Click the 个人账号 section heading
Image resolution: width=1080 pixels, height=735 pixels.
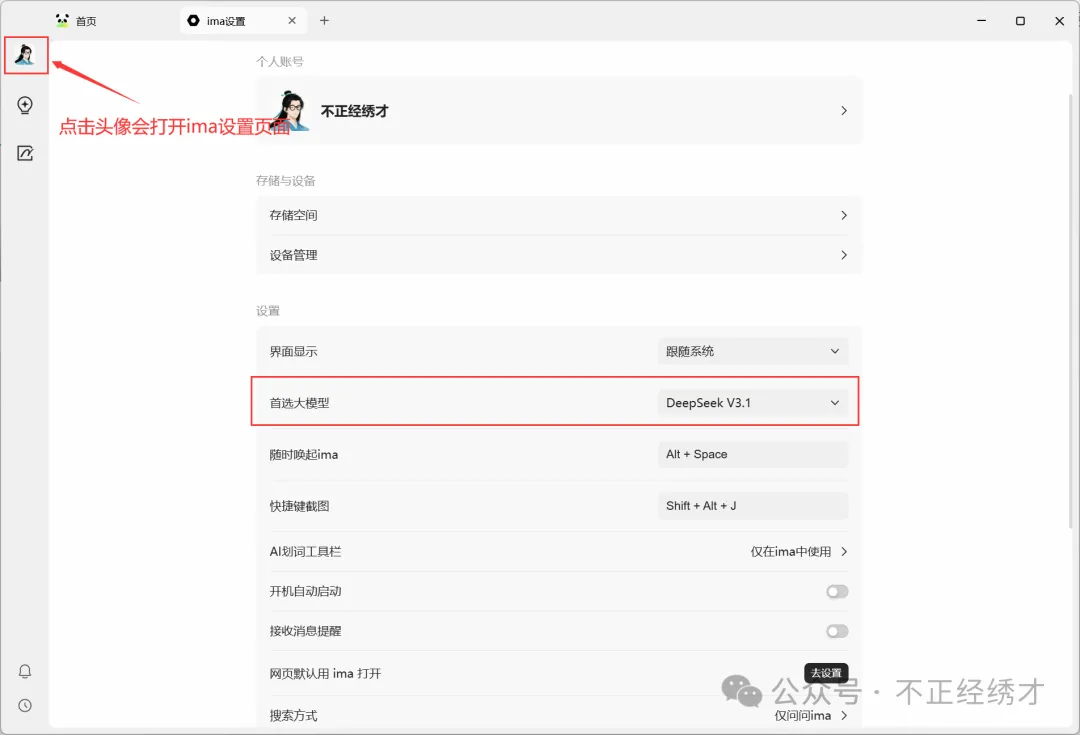280,61
